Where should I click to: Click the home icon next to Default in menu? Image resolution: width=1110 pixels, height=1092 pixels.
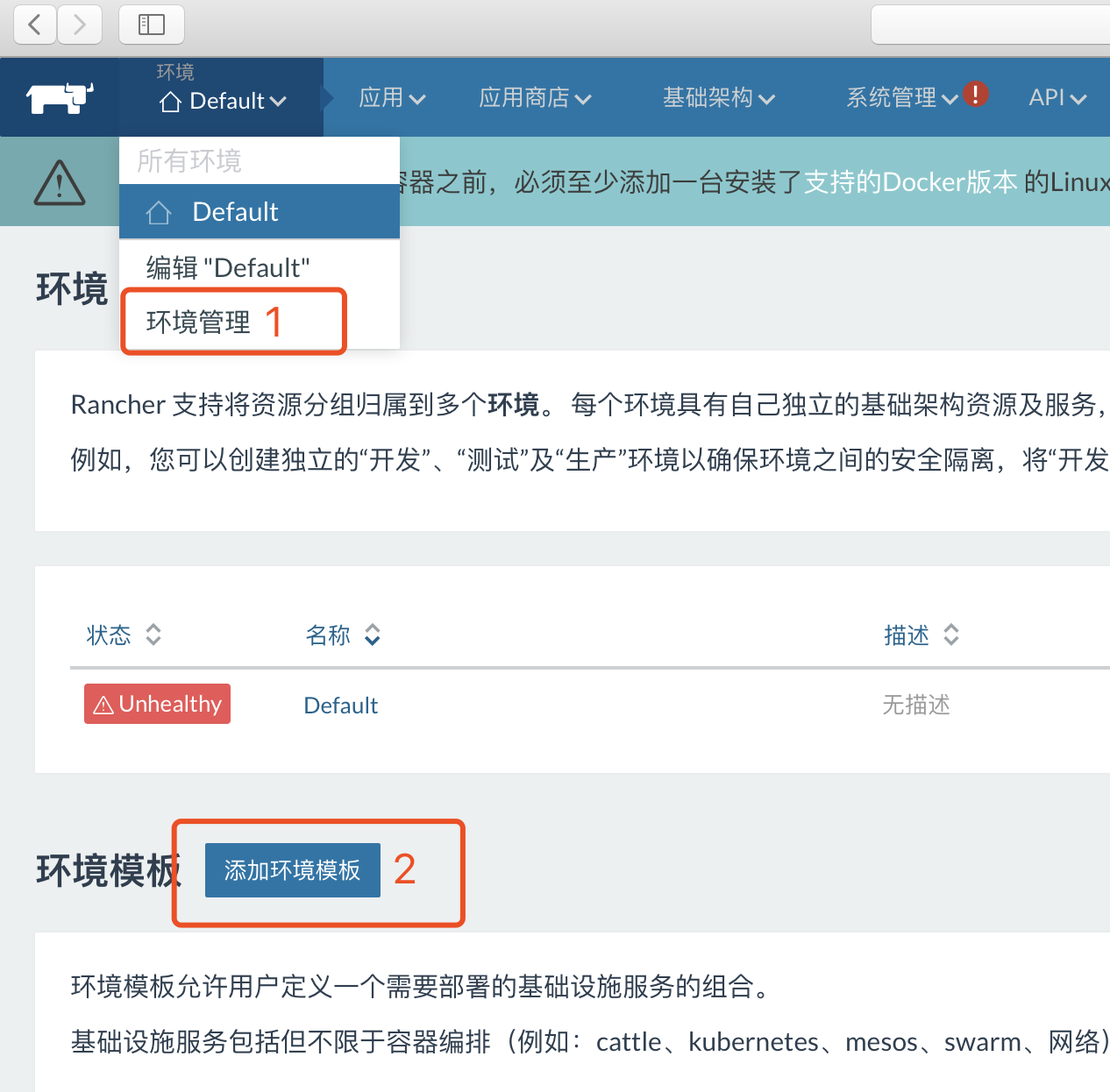(158, 211)
